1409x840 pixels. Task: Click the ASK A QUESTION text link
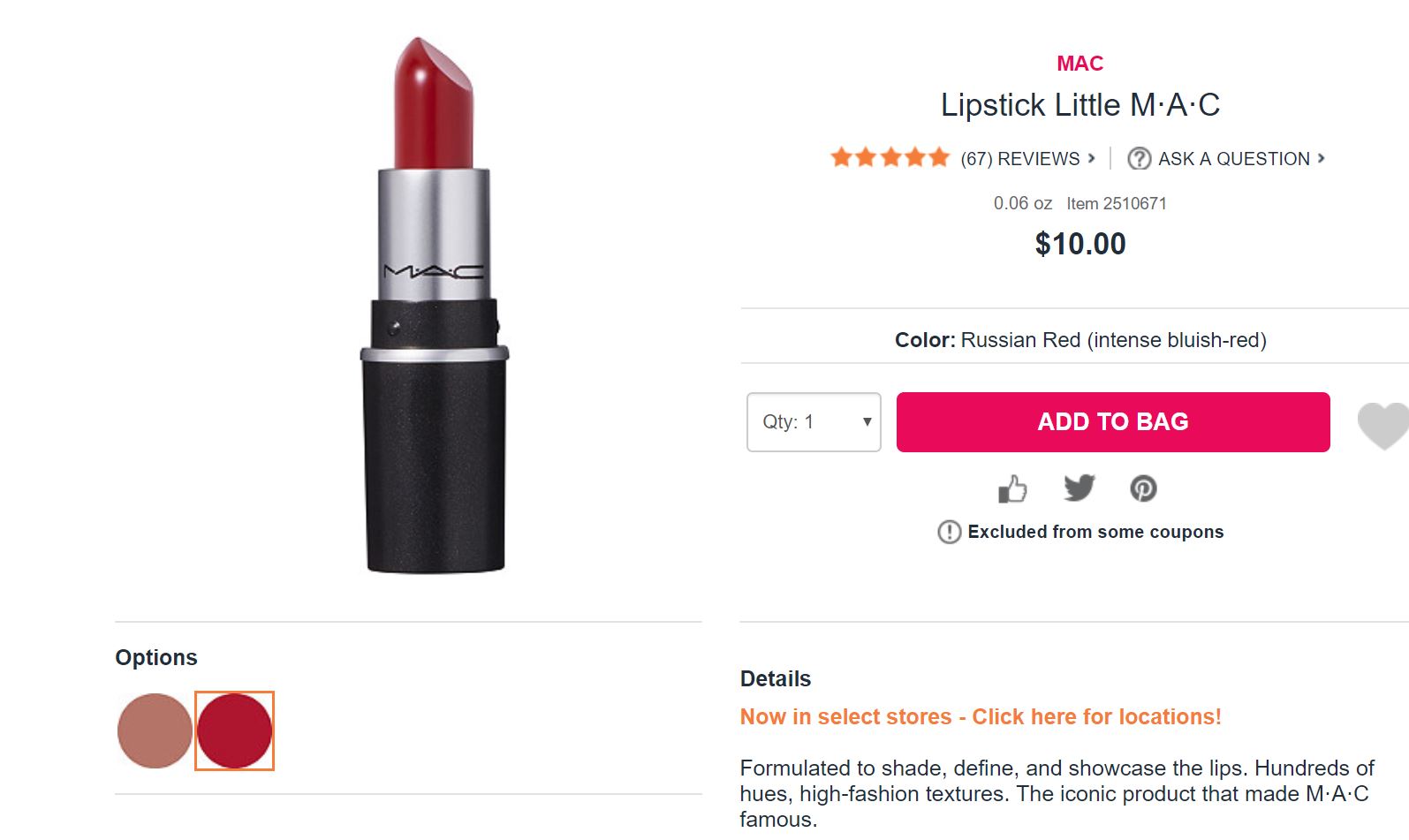[x=1233, y=159]
